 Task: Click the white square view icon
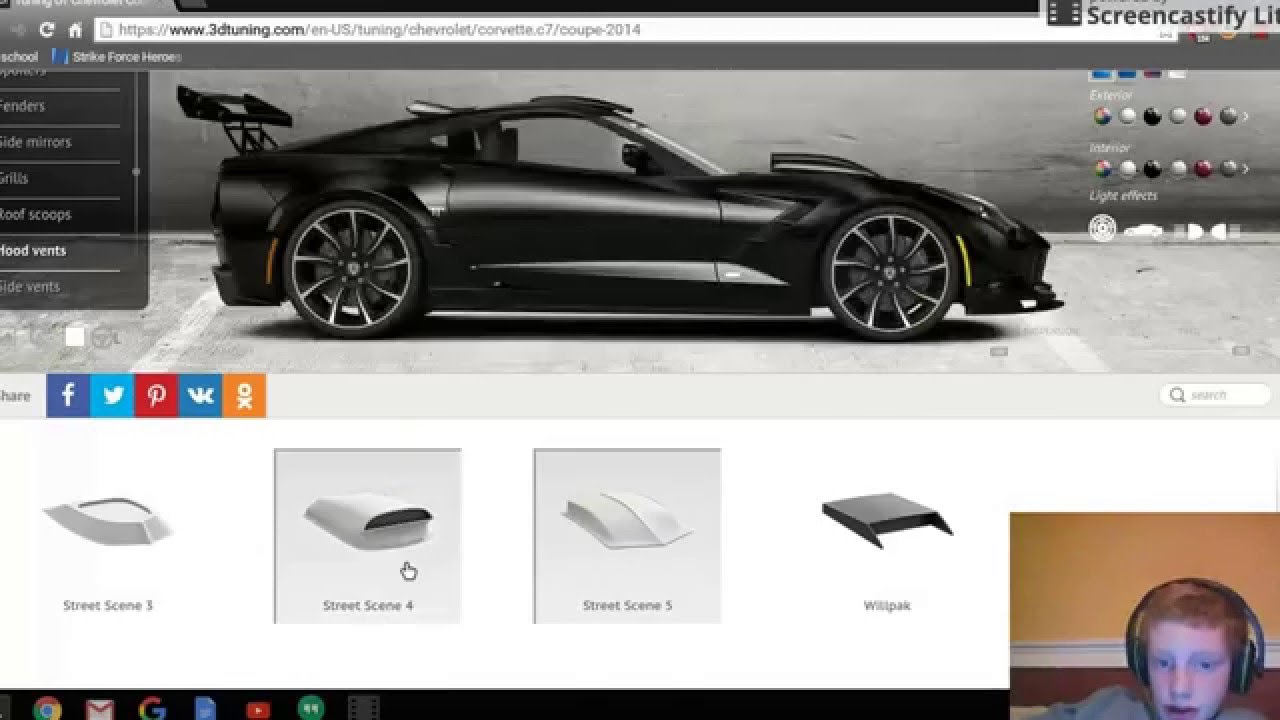point(74,337)
